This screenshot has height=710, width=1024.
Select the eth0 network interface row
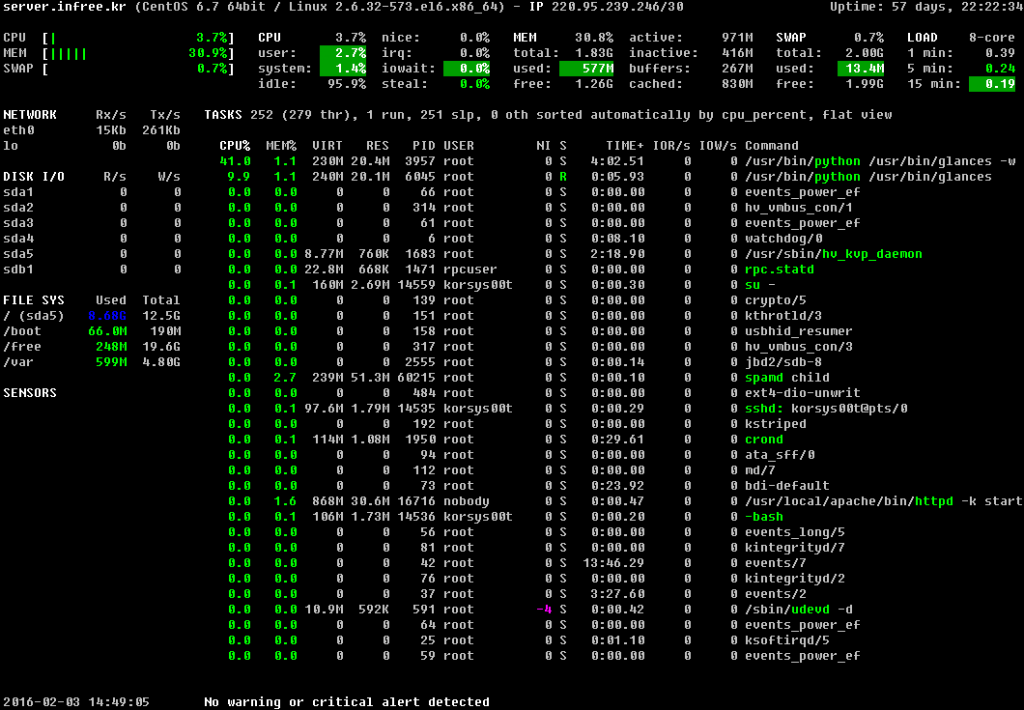91,131
